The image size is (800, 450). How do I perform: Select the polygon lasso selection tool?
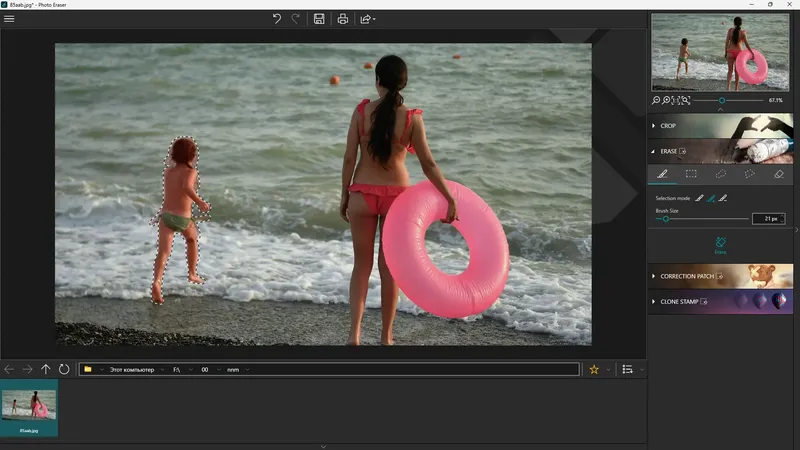pos(749,174)
